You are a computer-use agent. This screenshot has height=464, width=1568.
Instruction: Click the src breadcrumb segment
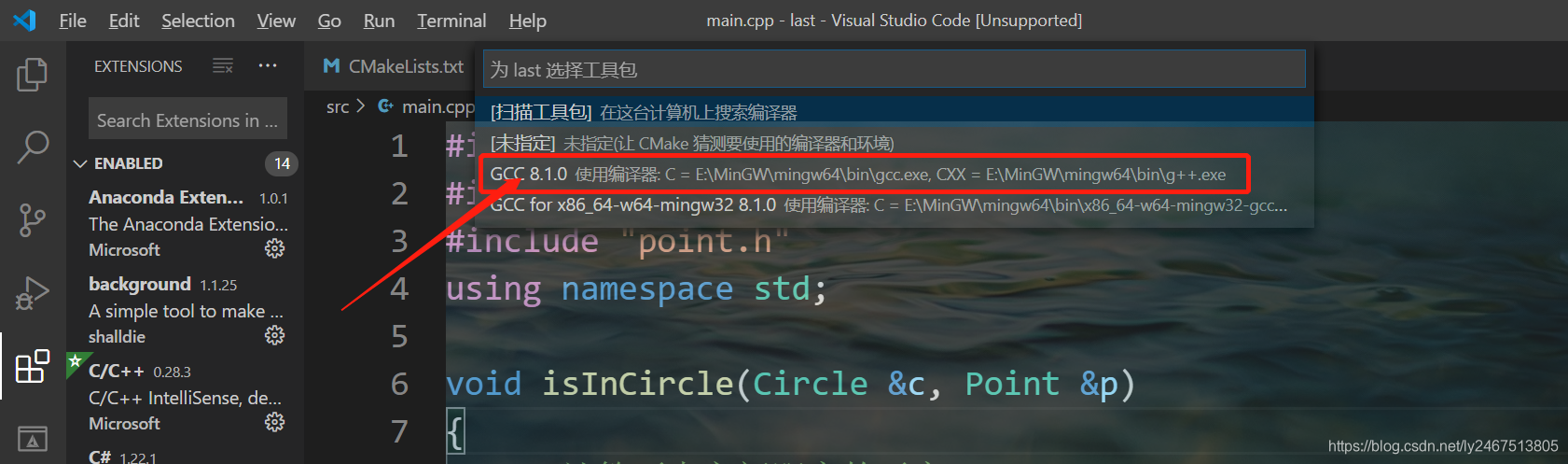click(338, 106)
